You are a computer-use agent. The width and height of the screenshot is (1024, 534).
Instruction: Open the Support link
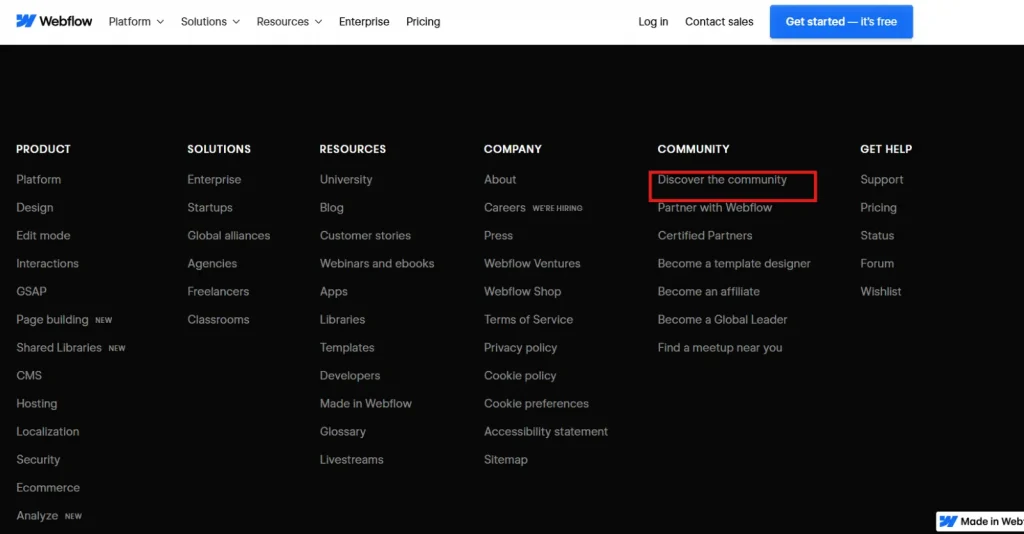pos(882,180)
